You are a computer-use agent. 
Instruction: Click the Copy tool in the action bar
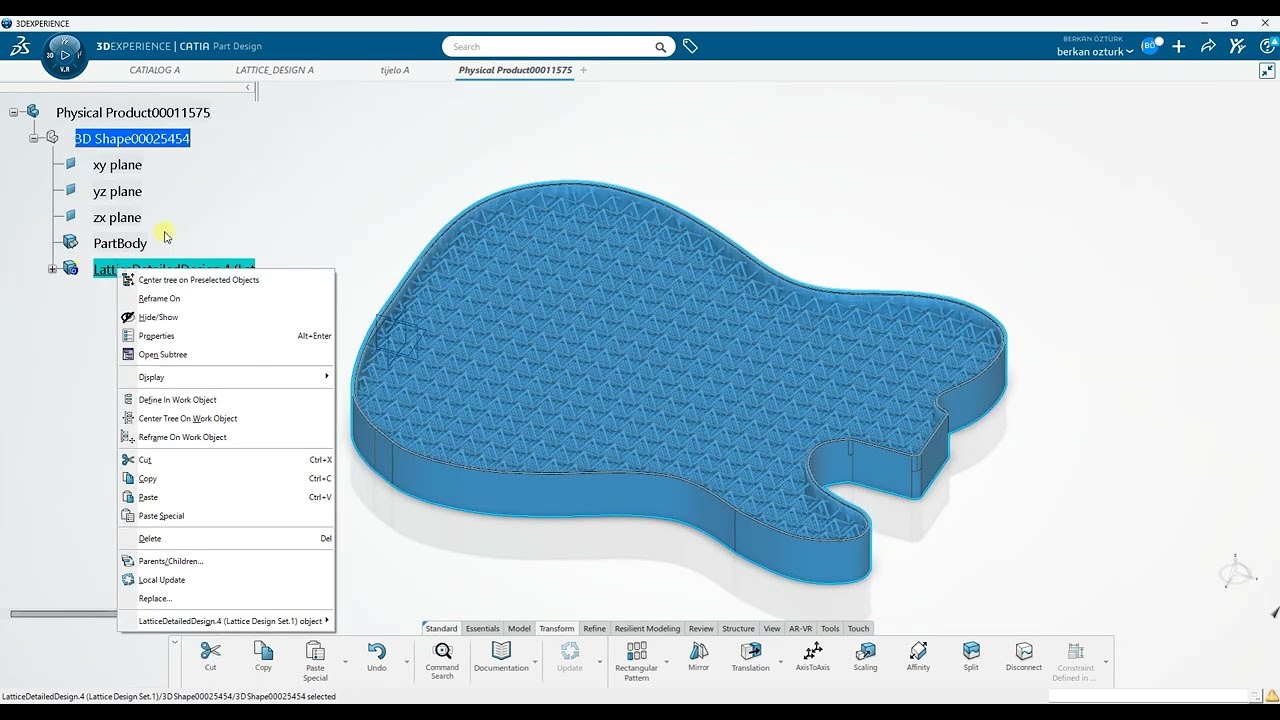coord(263,656)
